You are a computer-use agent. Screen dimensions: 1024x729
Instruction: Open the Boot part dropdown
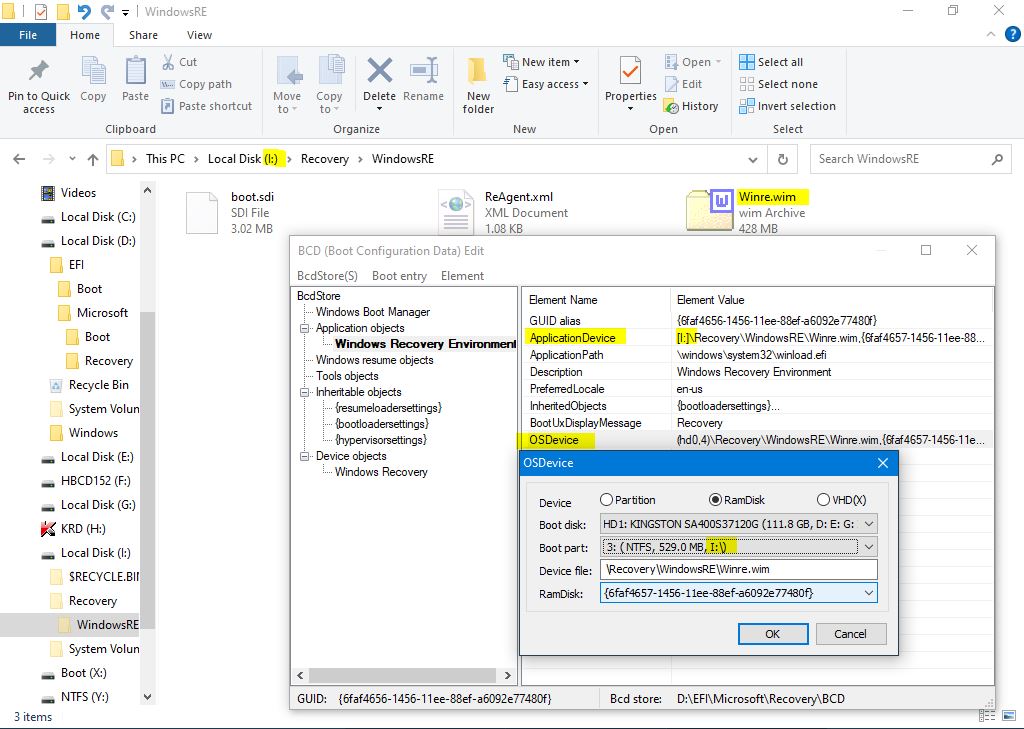(868, 547)
